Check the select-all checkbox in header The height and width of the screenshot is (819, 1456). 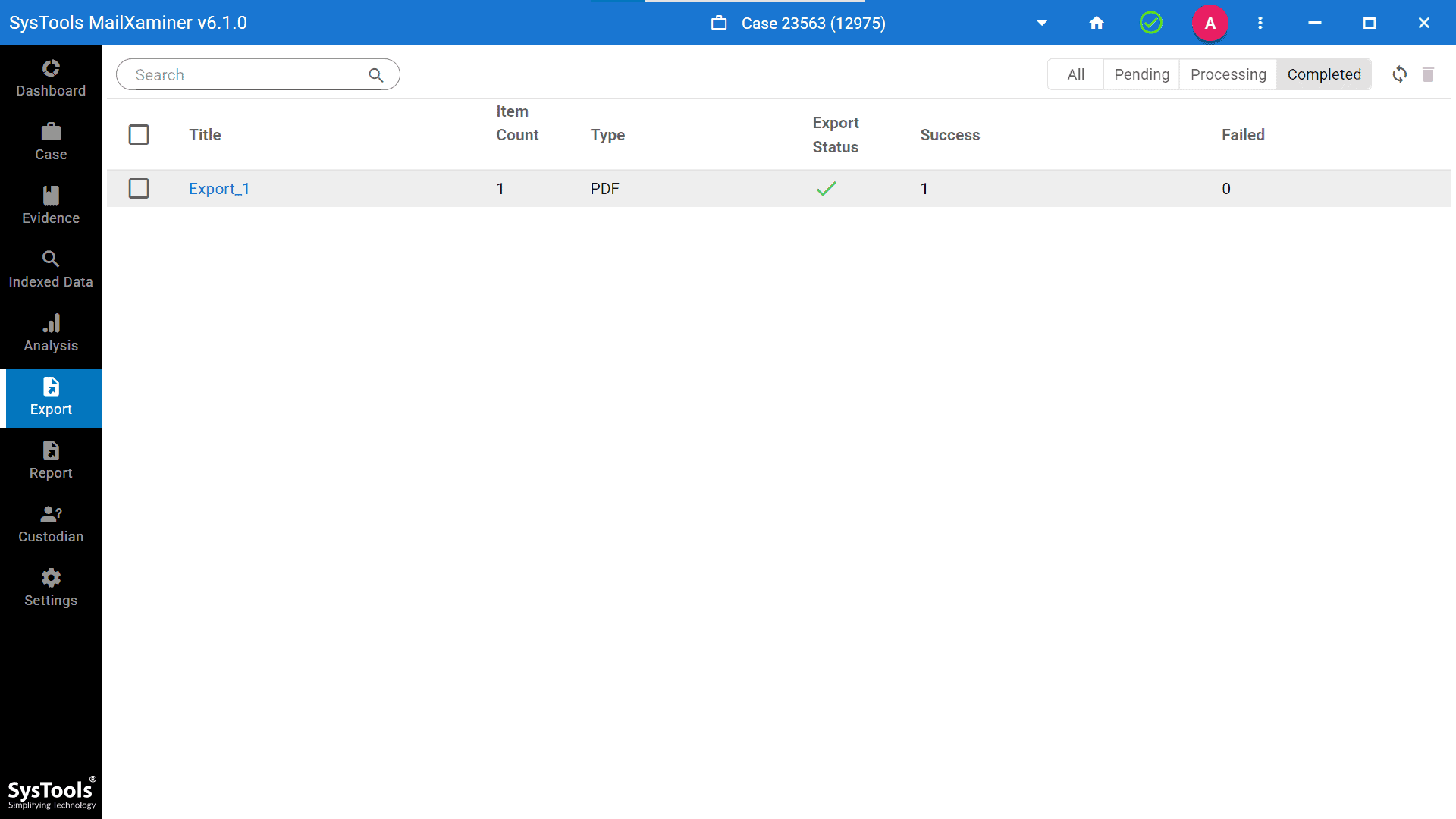pyautogui.click(x=139, y=134)
